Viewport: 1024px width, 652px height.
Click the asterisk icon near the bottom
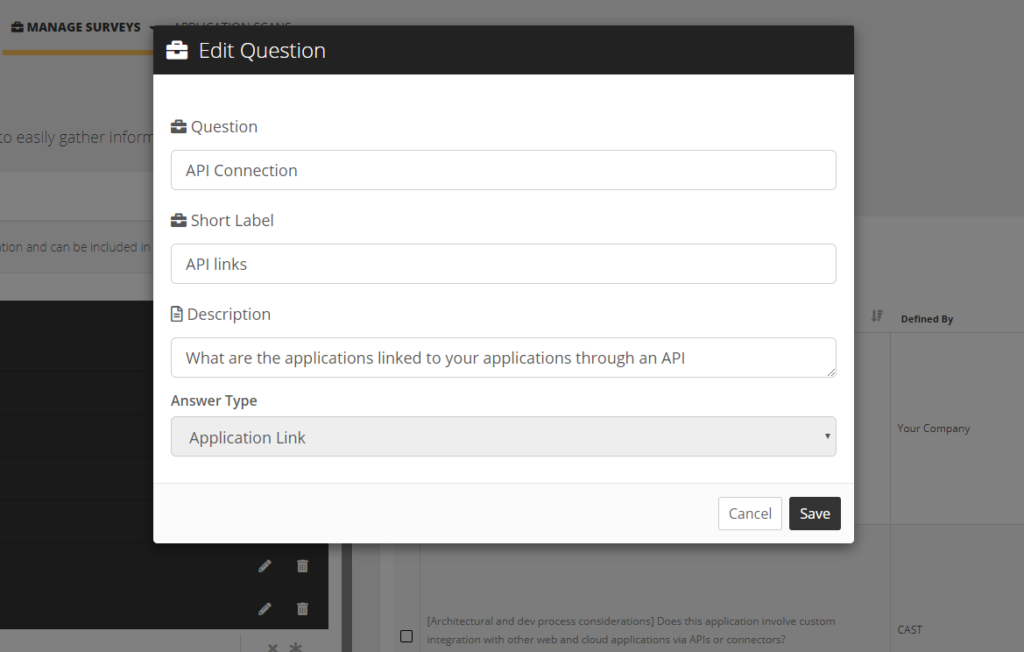click(295, 647)
